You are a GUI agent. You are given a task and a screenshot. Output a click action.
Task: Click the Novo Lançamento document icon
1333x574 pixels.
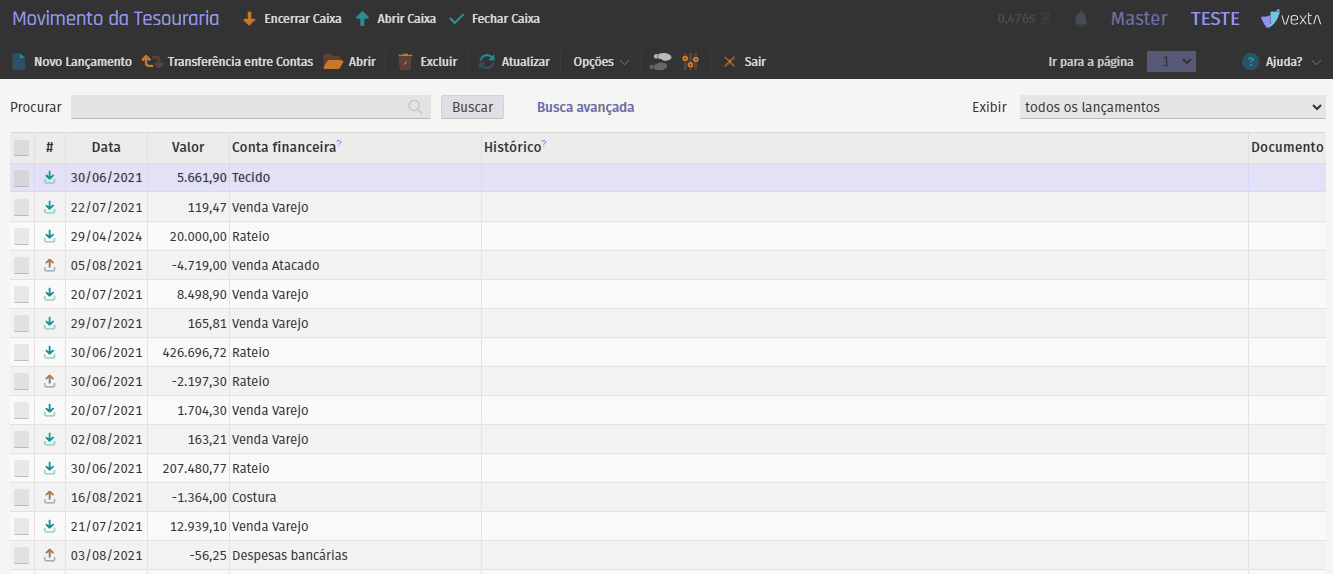coord(19,62)
